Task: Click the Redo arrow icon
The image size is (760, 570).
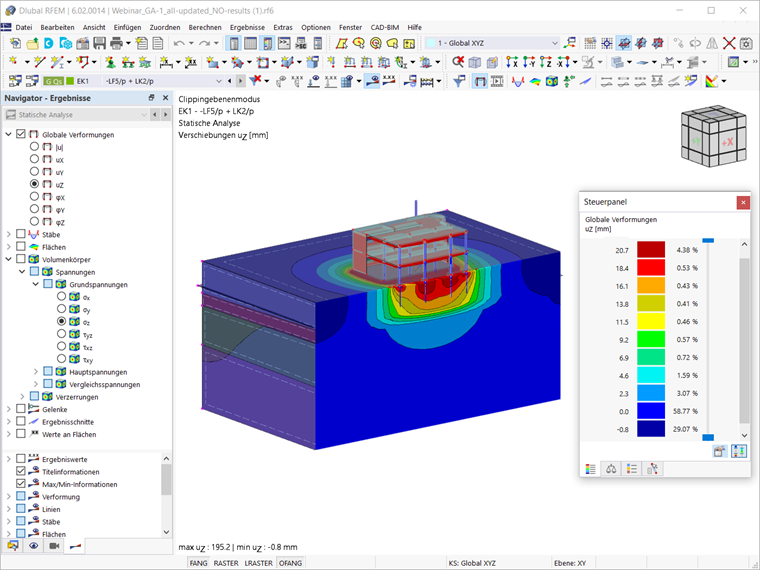Action: 204,43
